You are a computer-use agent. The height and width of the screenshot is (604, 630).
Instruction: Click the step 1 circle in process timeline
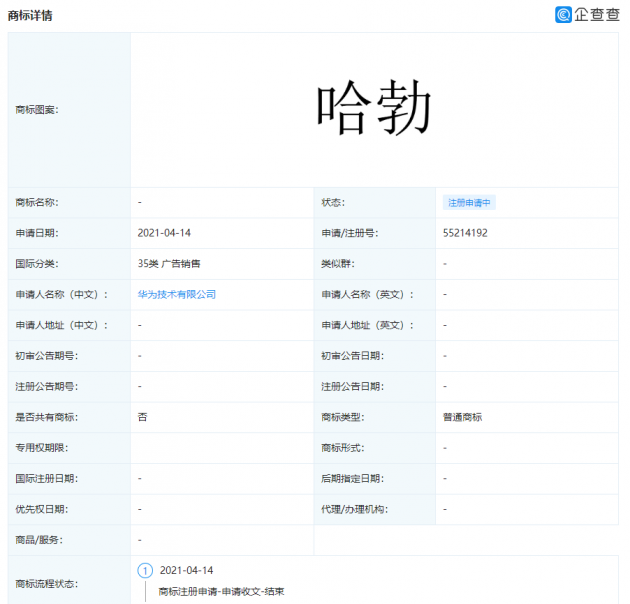[145, 570]
